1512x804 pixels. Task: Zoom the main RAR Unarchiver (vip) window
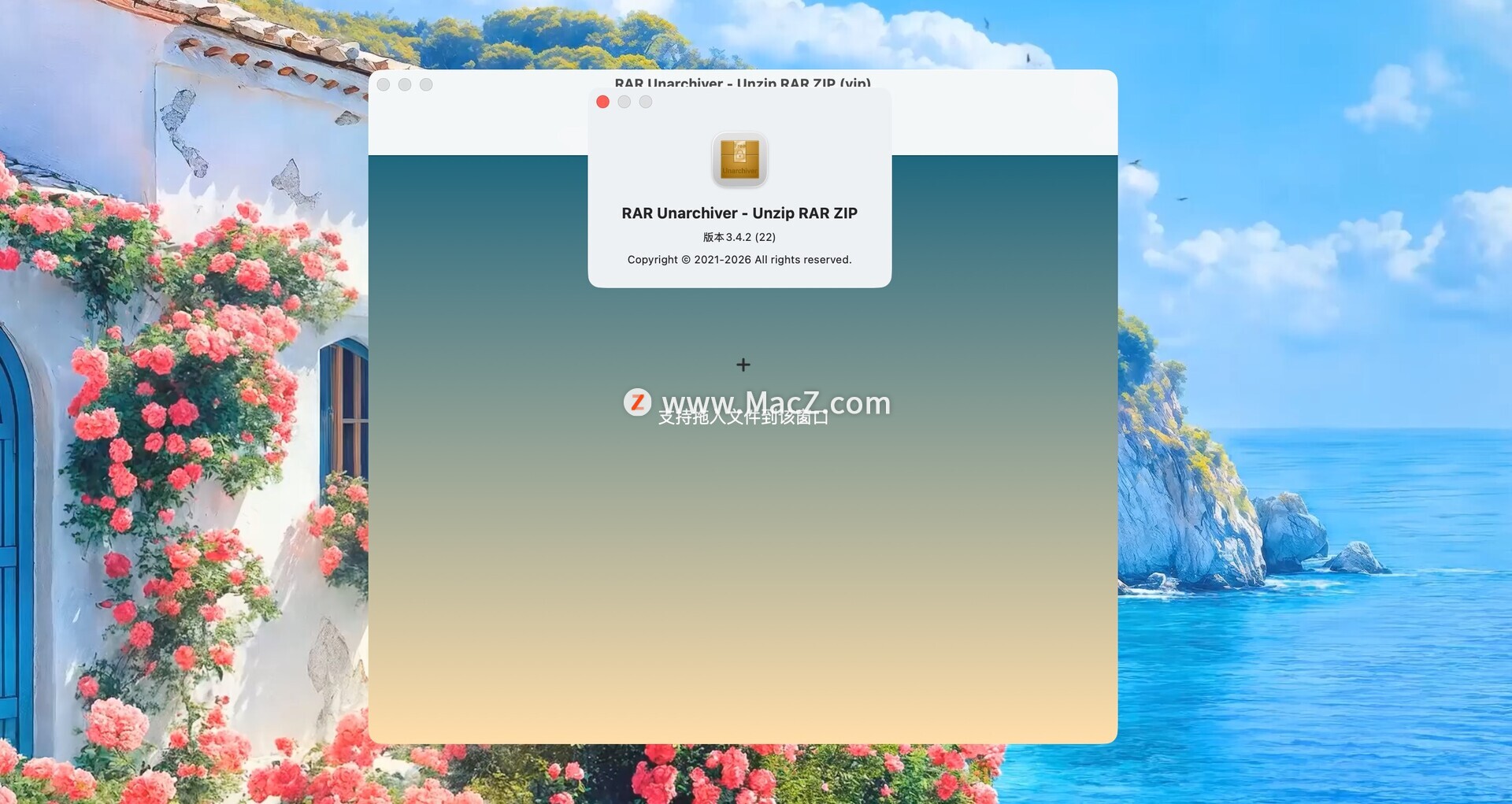(426, 84)
